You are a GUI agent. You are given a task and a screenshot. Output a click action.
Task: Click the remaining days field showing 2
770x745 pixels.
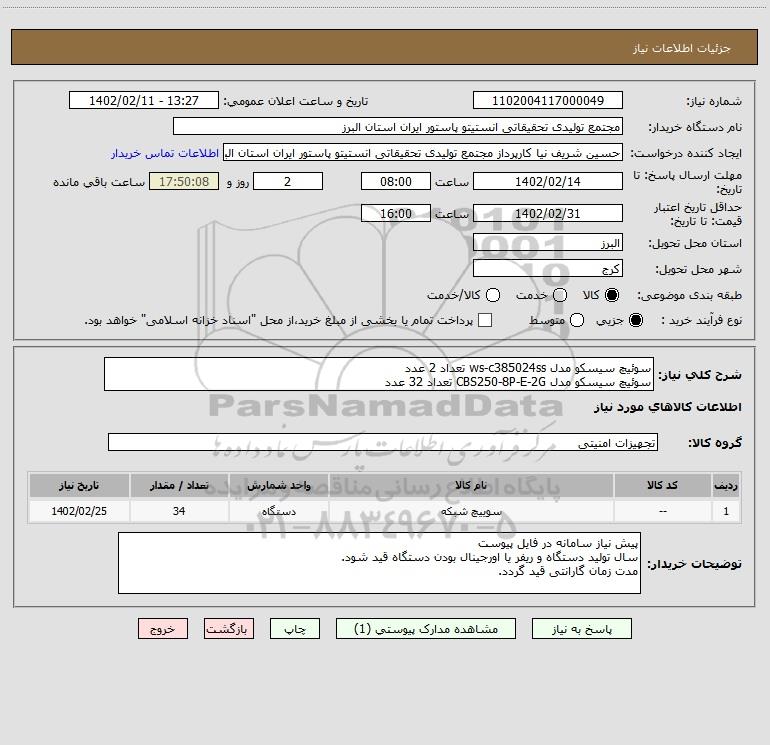pos(288,181)
